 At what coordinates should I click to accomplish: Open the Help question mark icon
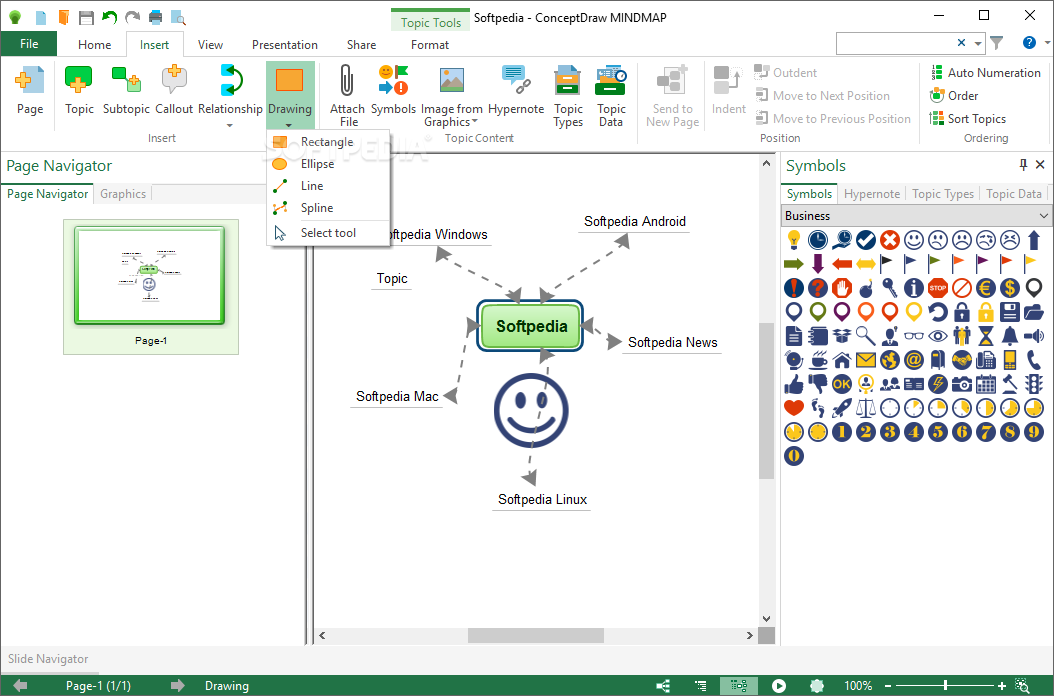click(1029, 42)
